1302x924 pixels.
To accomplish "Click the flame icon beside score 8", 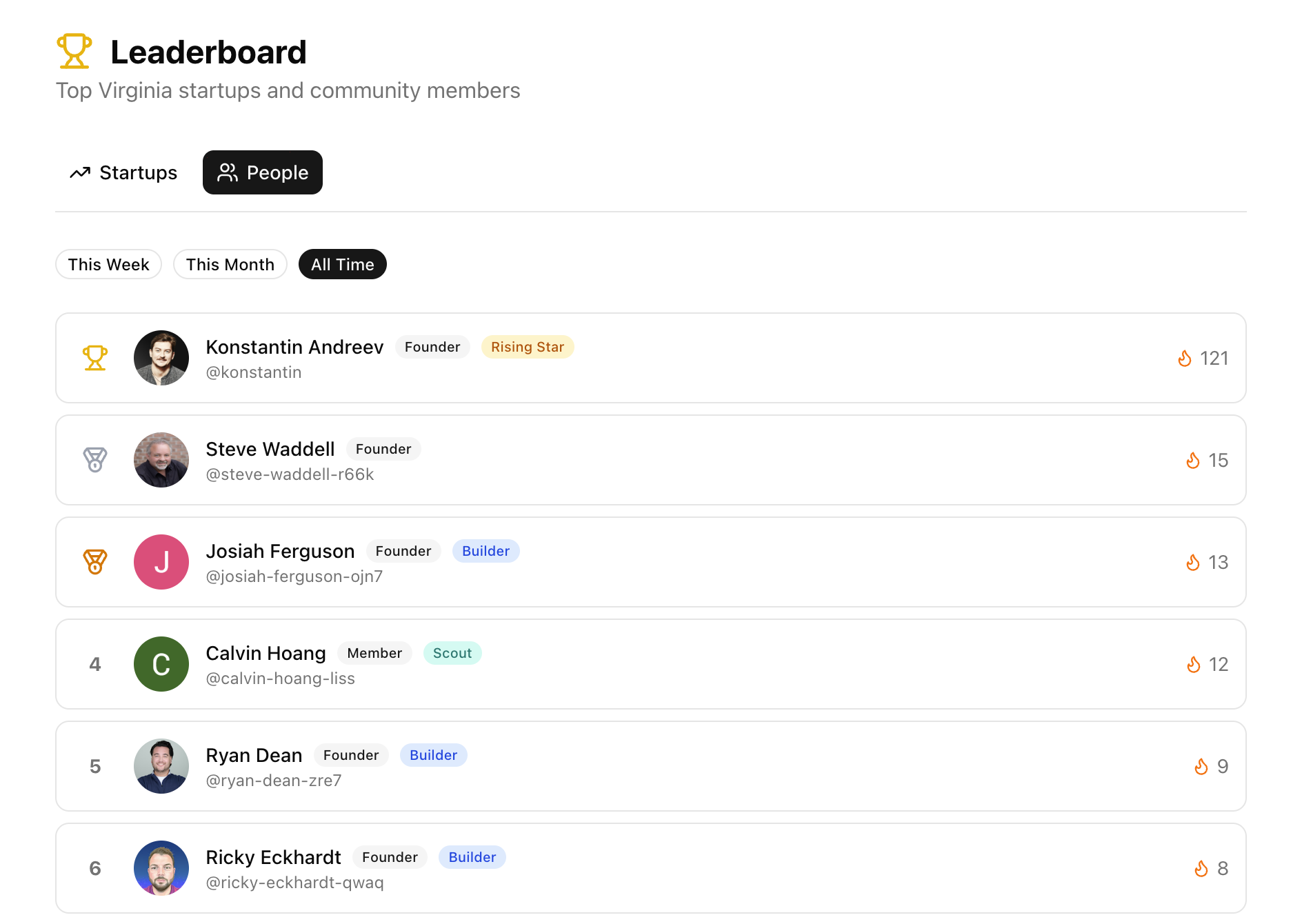I will tap(1201, 869).
